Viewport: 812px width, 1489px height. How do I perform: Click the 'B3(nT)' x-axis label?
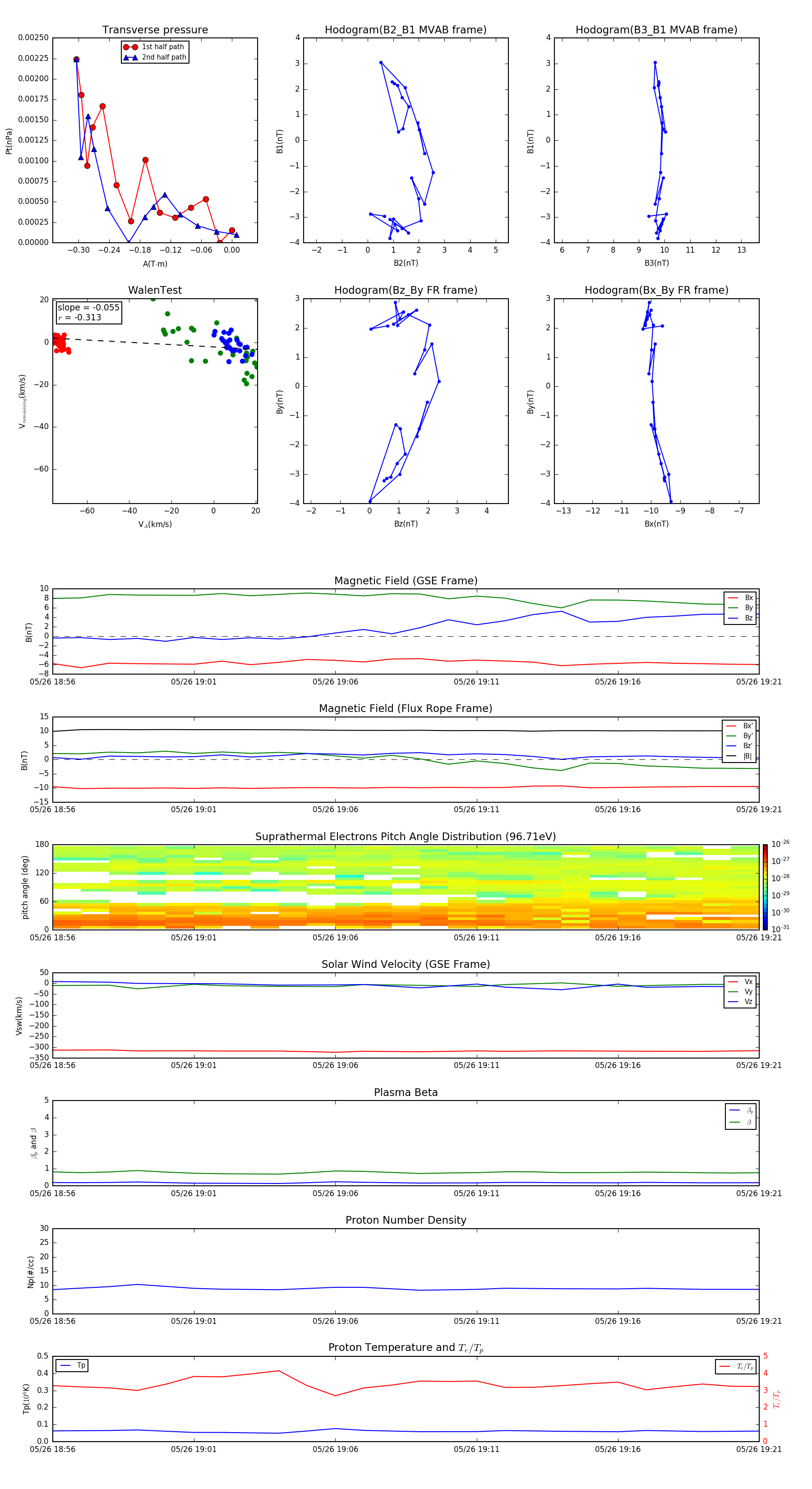pyautogui.click(x=656, y=263)
